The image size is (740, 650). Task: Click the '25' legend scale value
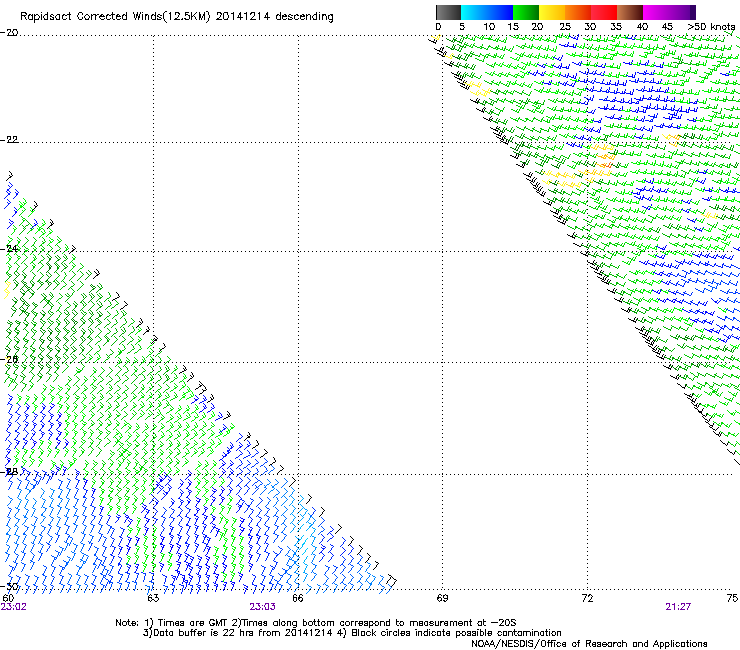click(565, 27)
